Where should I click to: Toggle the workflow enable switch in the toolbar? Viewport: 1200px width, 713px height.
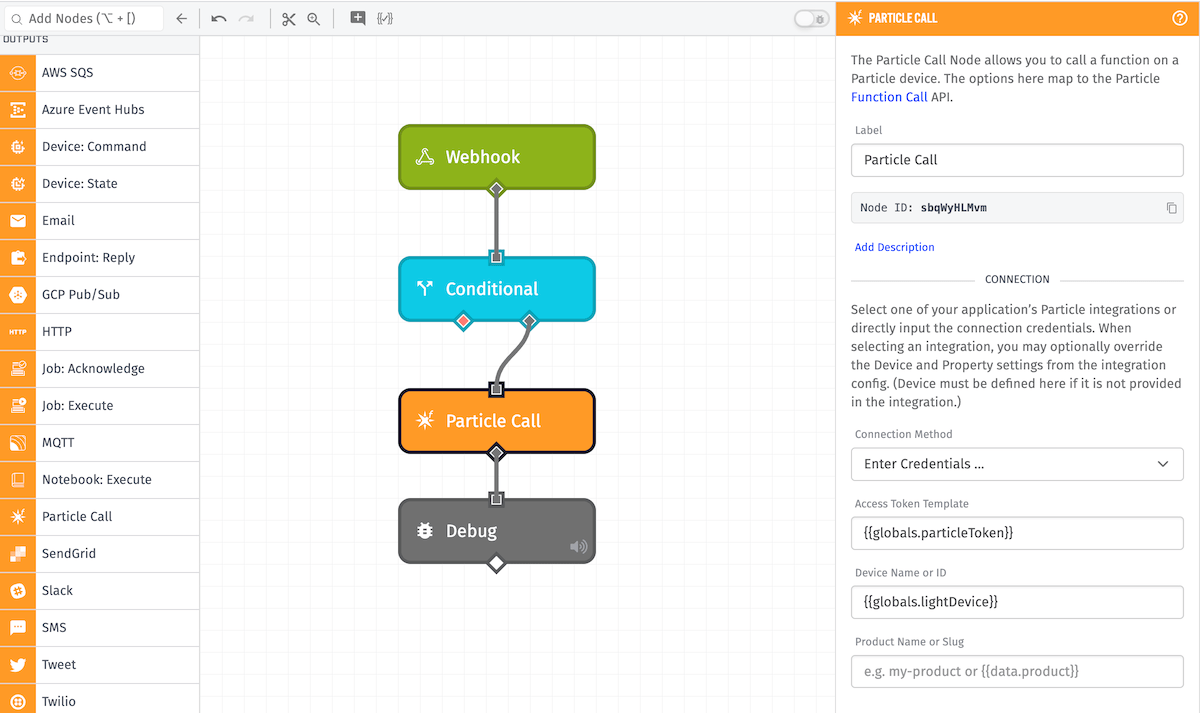pos(811,19)
